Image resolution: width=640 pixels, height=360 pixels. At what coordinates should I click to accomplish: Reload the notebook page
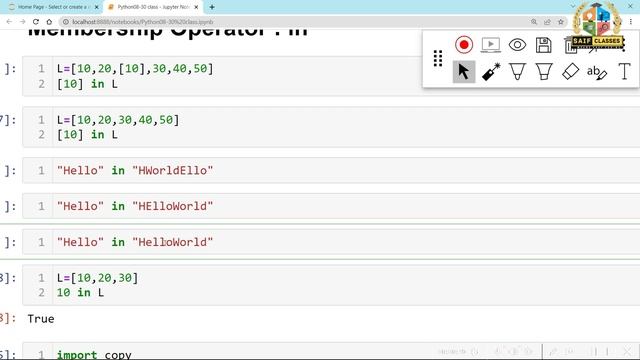pyautogui.click(x=36, y=22)
